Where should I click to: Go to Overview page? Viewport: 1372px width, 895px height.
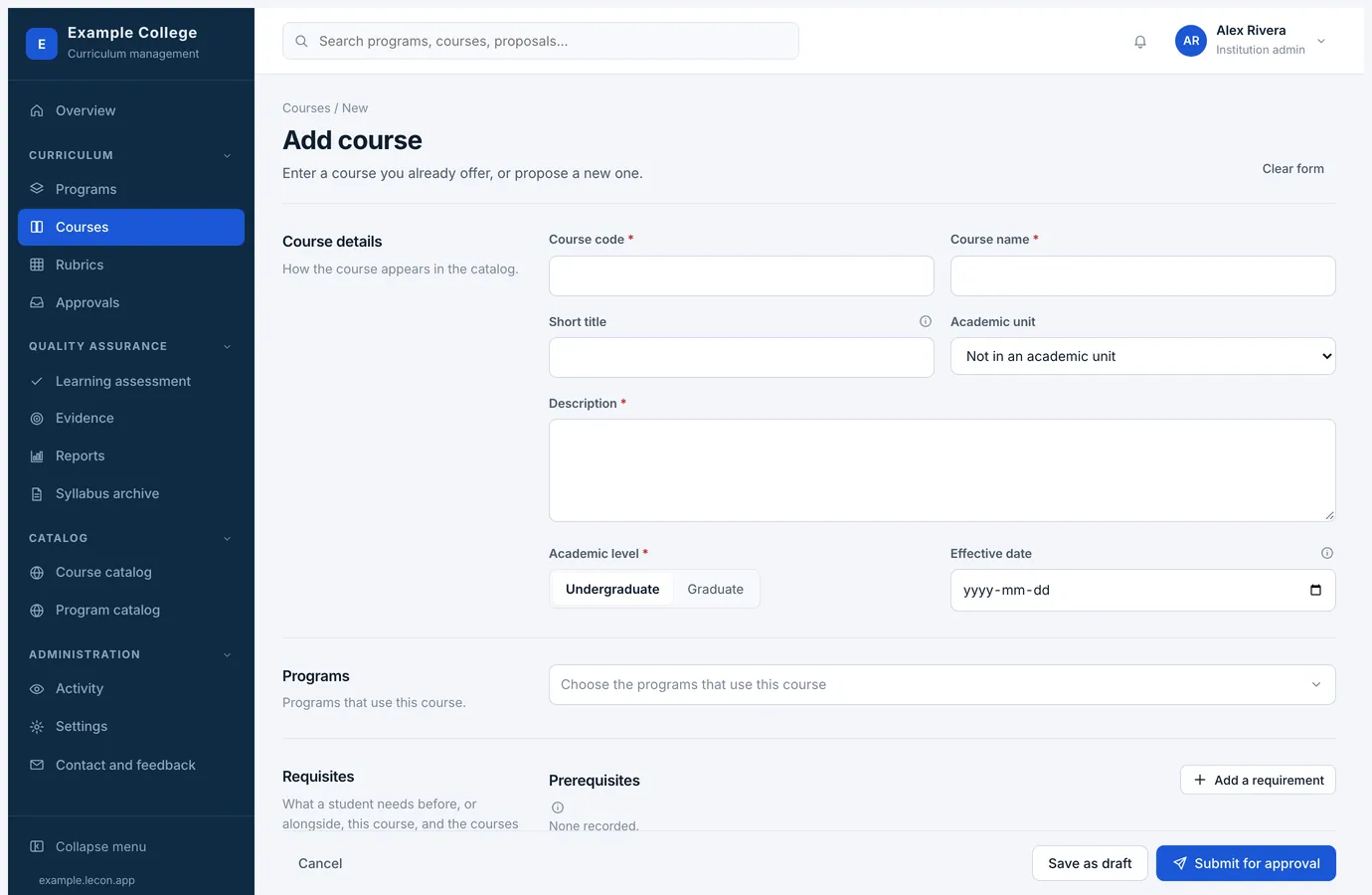click(x=131, y=110)
